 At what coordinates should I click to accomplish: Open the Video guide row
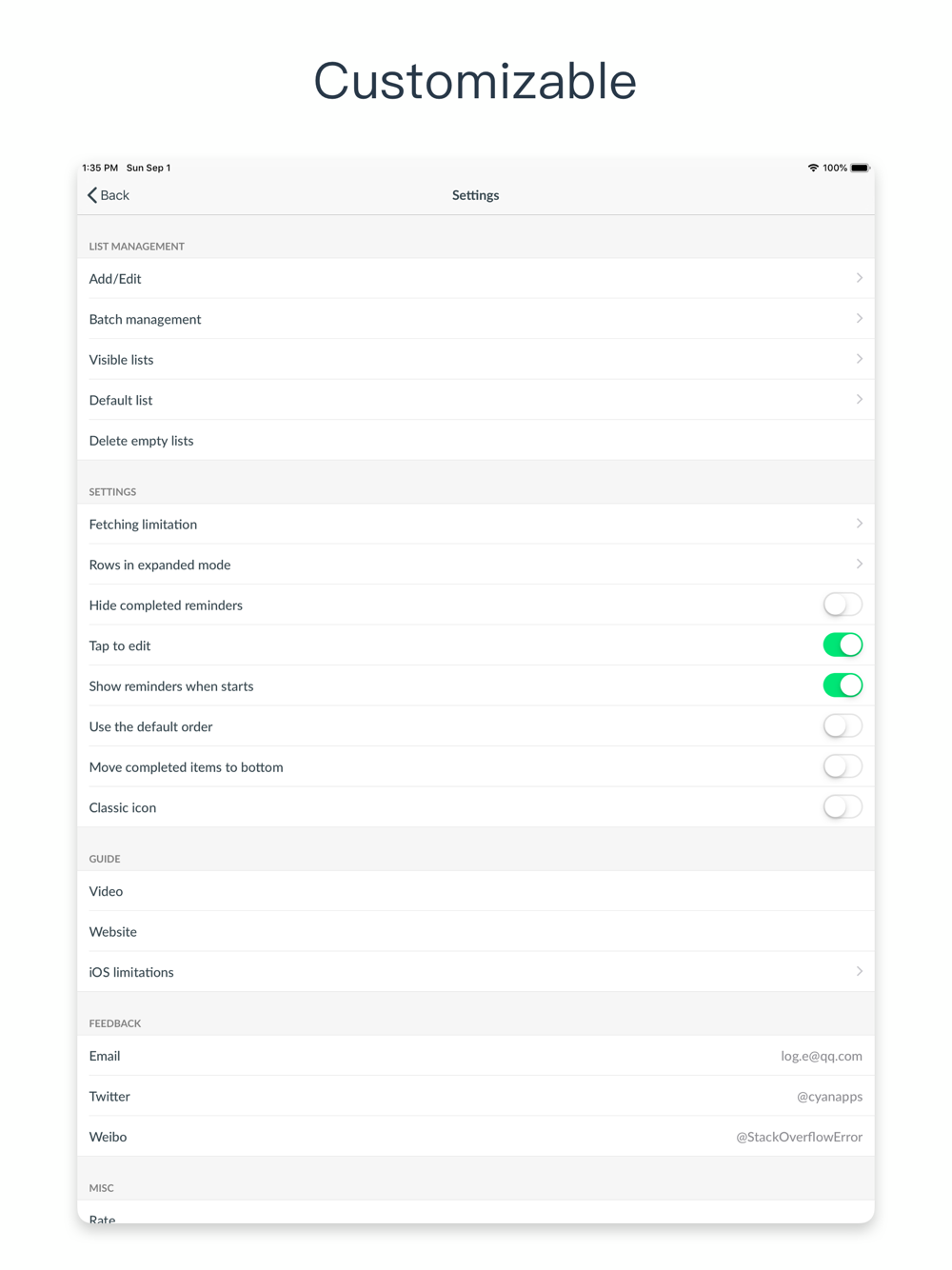pos(476,891)
